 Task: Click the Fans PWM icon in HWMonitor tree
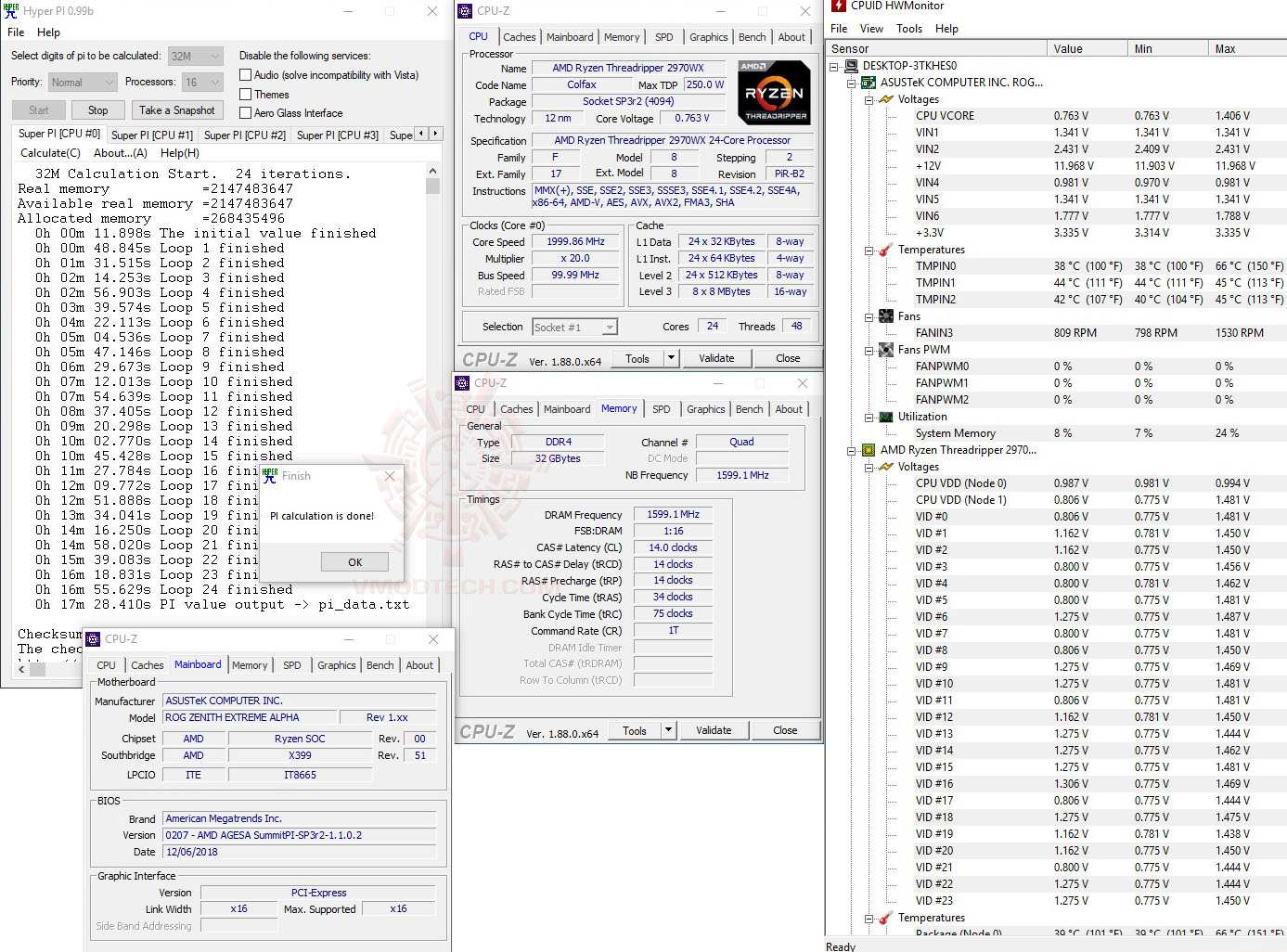pos(886,350)
